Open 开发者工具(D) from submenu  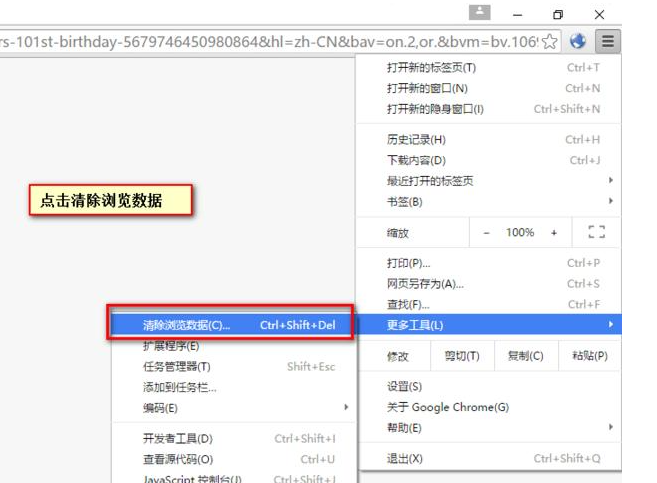tap(233, 439)
